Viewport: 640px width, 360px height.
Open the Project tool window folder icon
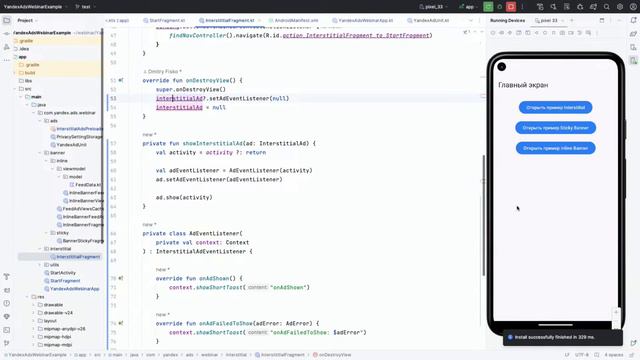(x=7, y=20)
